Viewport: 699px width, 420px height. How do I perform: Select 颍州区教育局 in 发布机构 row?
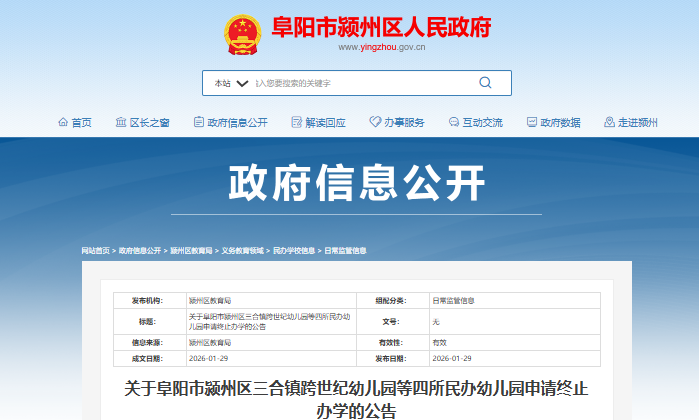coord(210,301)
